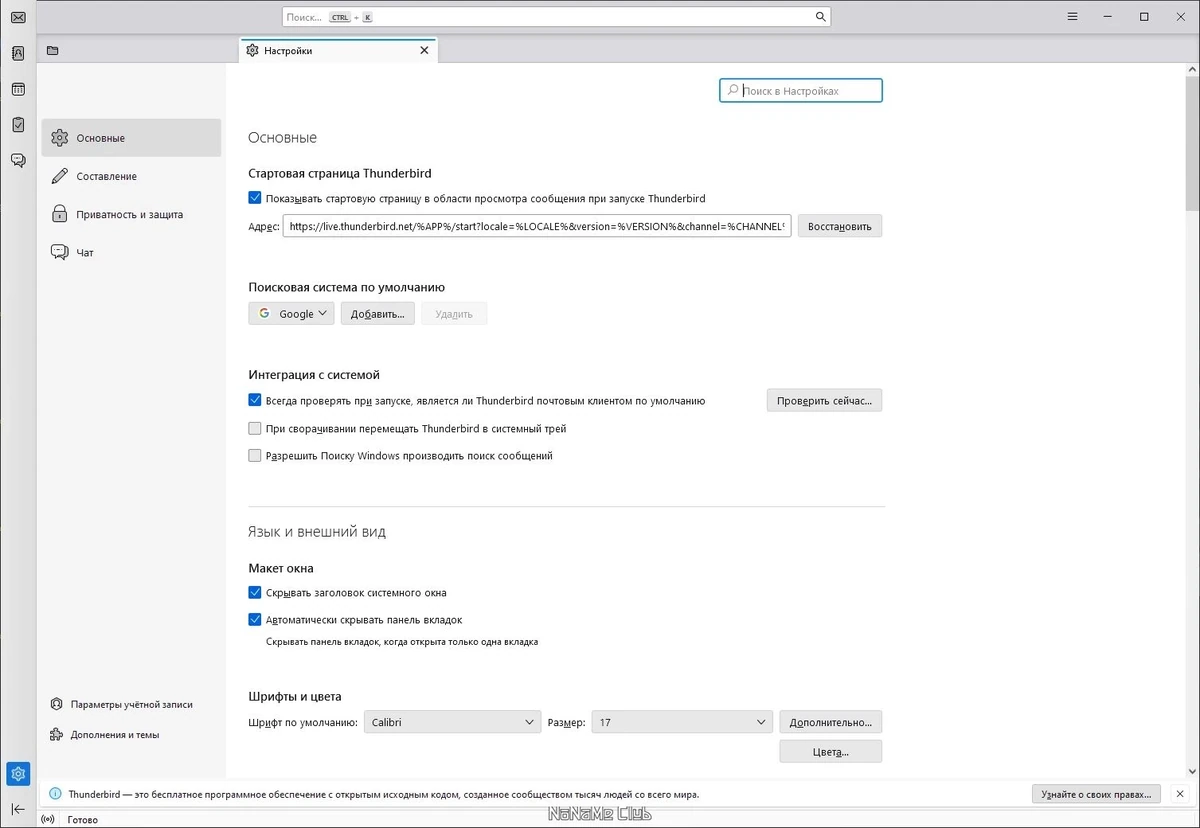Open Приватность и защита category
This screenshot has width=1200, height=828.
tap(131, 214)
